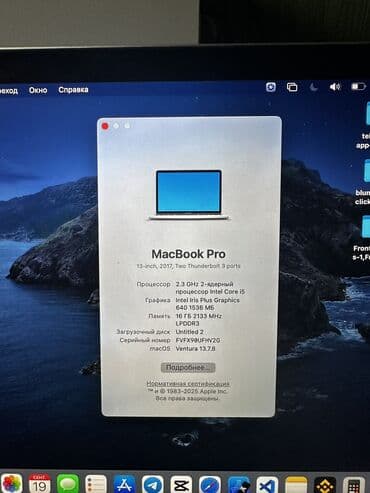
Task: Select serial number FVFX98UFHV20 text
Action: [198, 340]
